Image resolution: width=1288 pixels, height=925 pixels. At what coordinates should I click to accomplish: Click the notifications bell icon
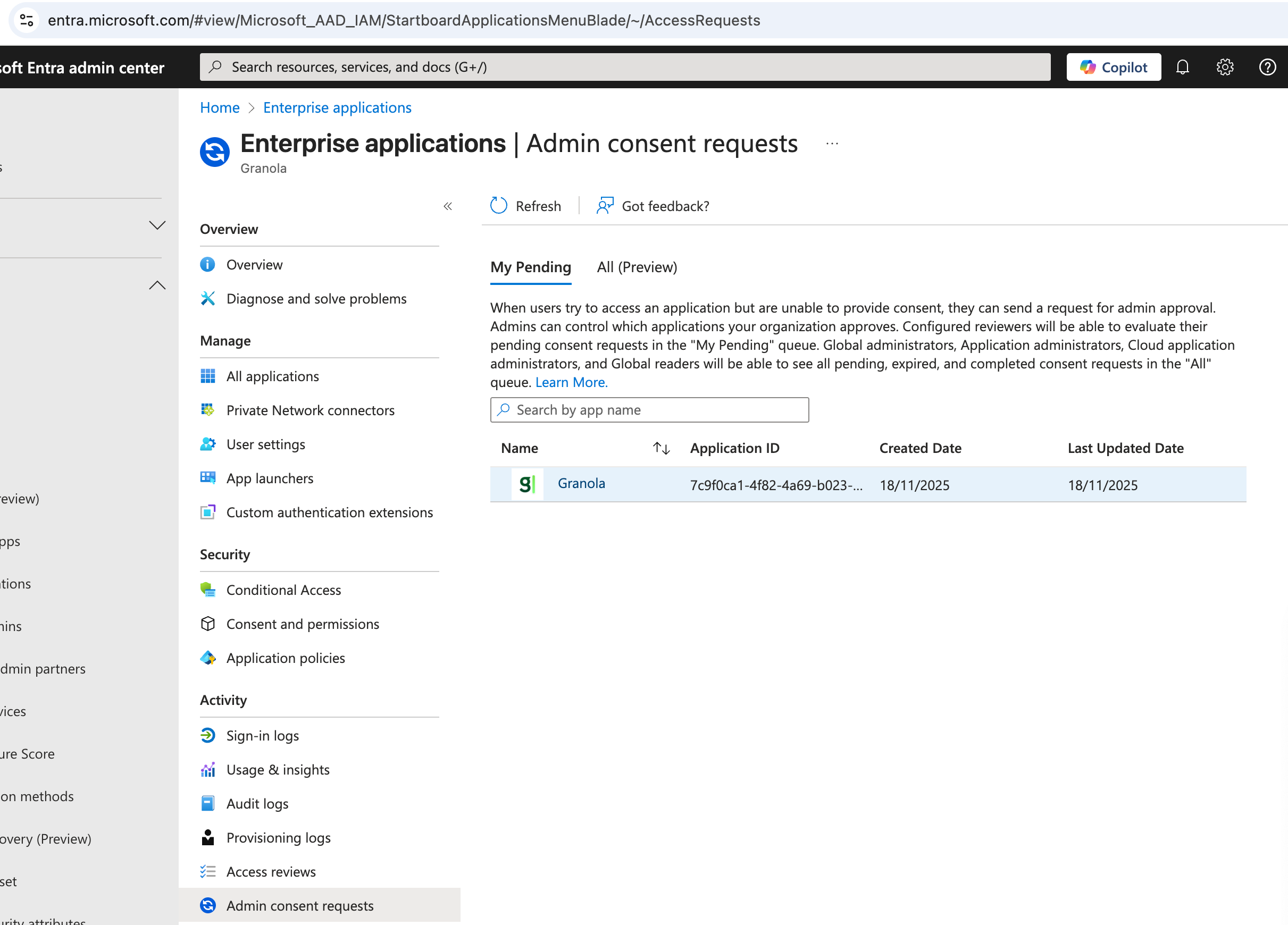1182,67
